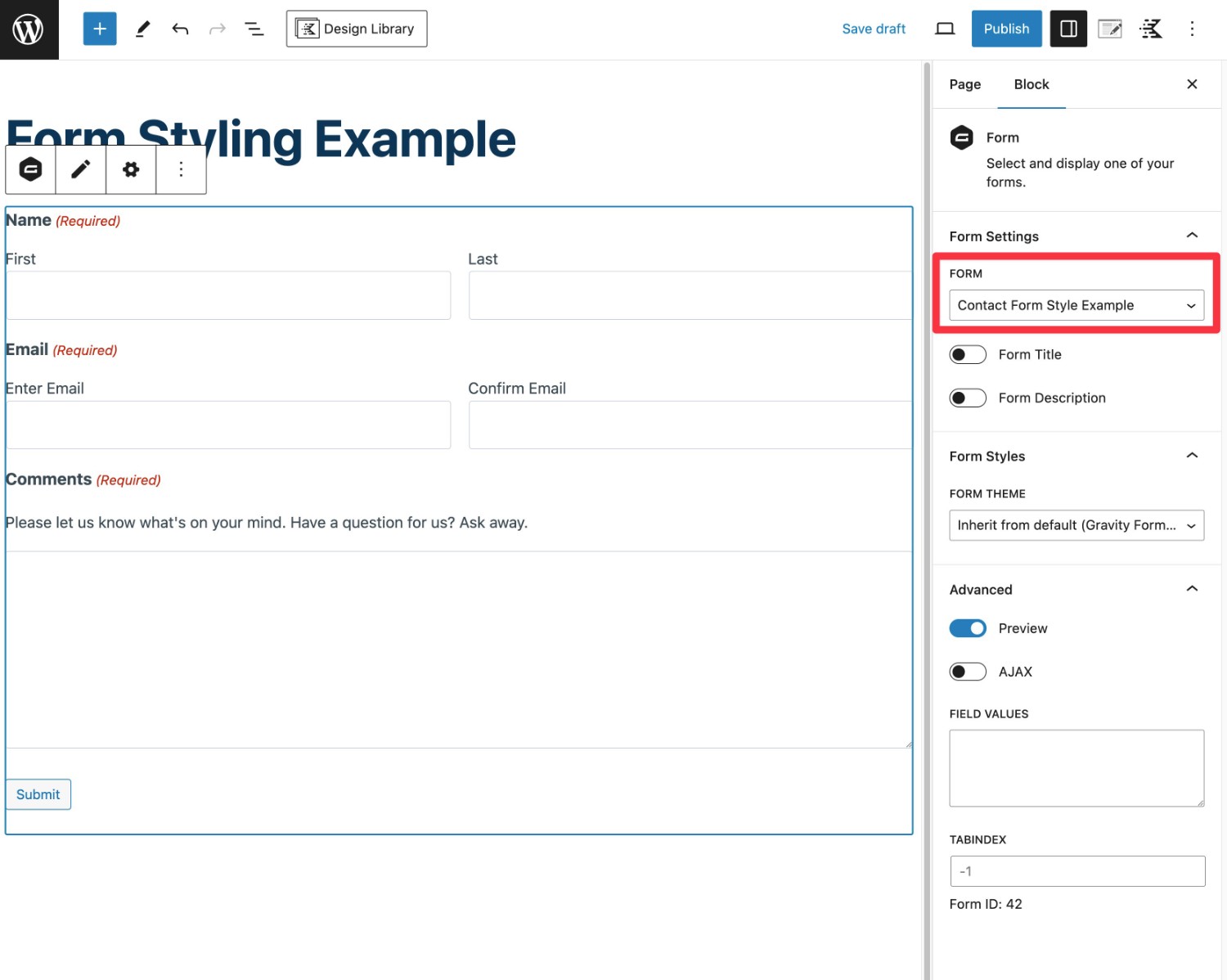Click inside the Field Values text area
This screenshot has width=1227, height=980.
click(1076, 767)
